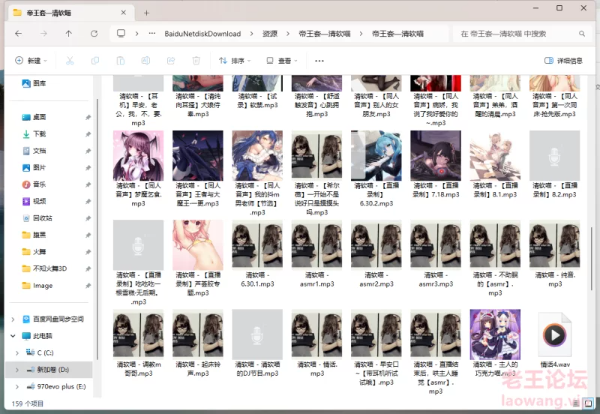Expand the 新加卷 (D:) drive node
The width and height of the screenshot is (600, 414).
tap(17, 370)
